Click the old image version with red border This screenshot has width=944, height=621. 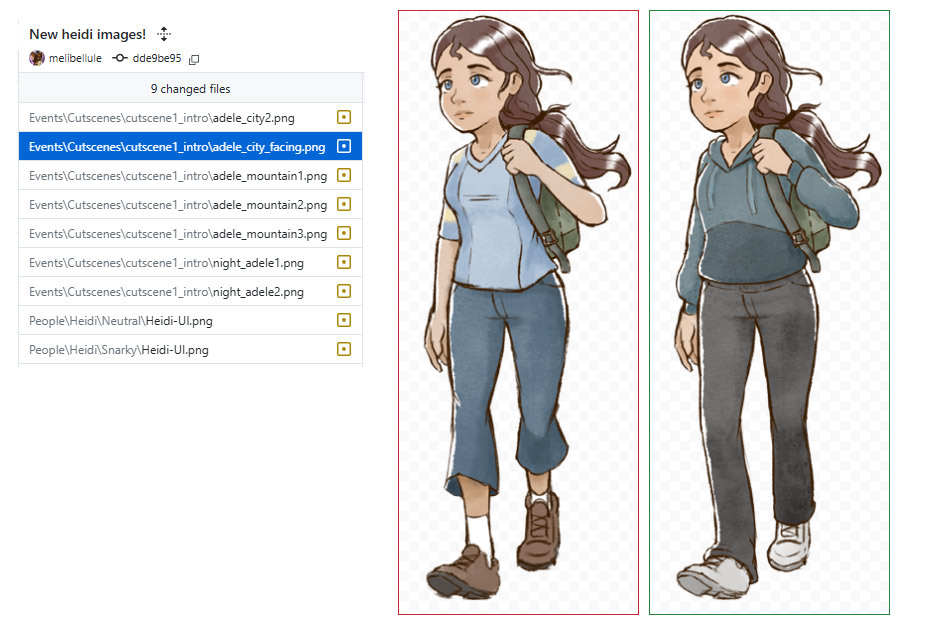point(518,312)
